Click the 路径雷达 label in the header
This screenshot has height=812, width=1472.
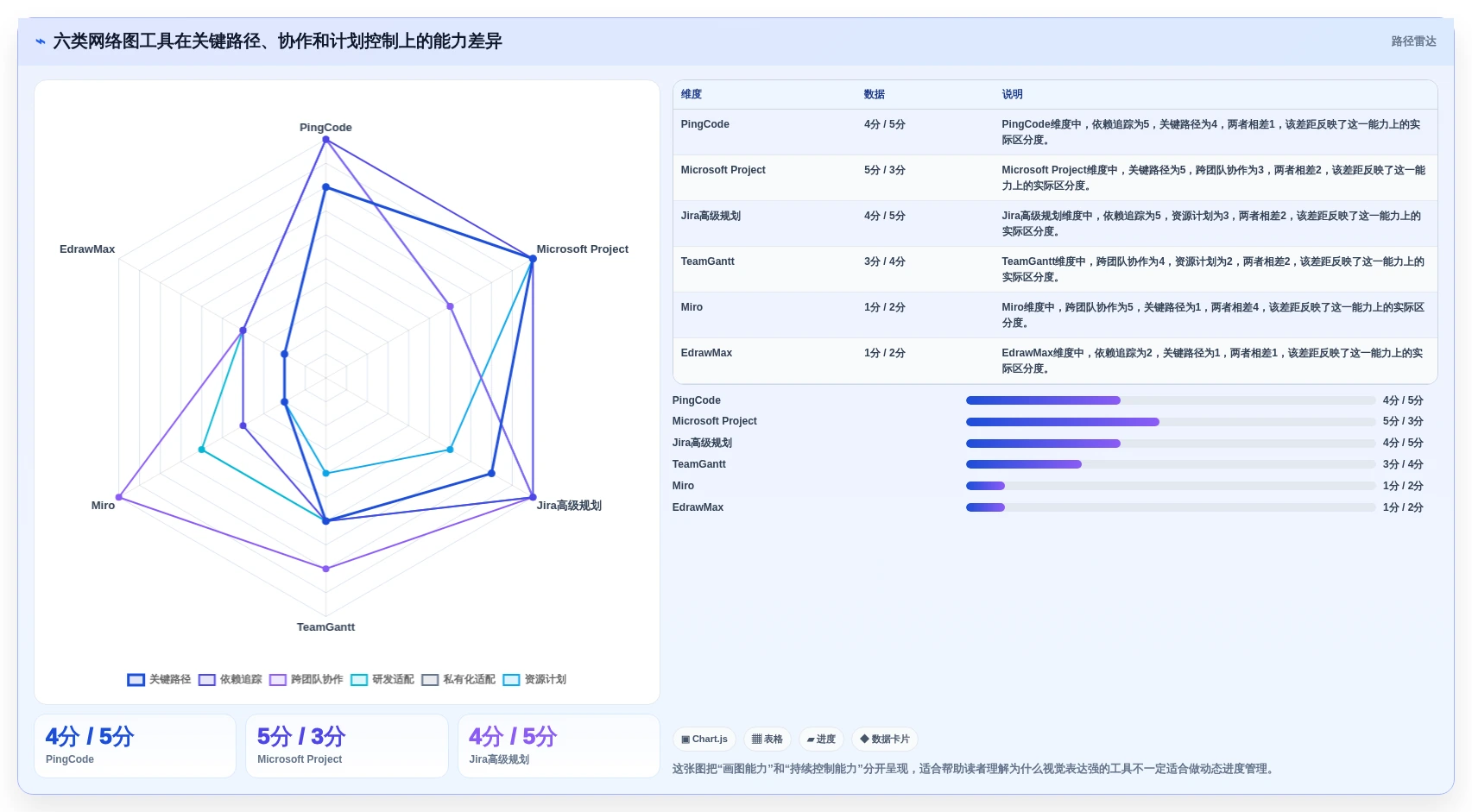[1413, 41]
